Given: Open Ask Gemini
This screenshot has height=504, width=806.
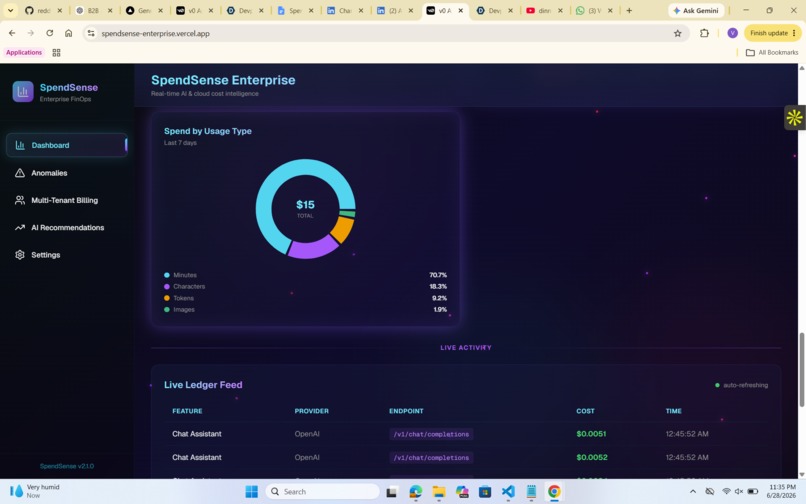Looking at the screenshot, I should 696,10.
